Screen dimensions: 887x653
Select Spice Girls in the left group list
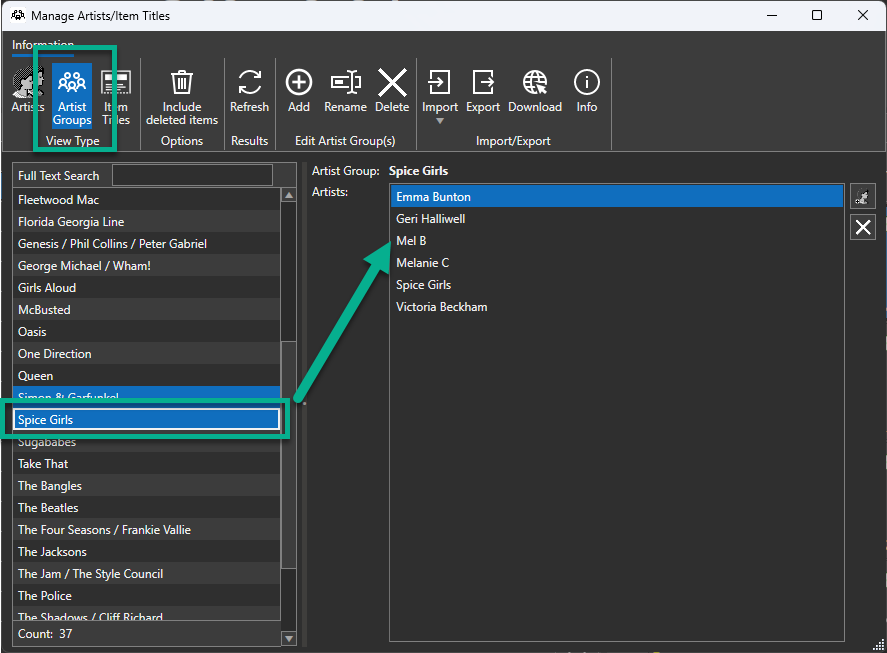click(x=147, y=420)
